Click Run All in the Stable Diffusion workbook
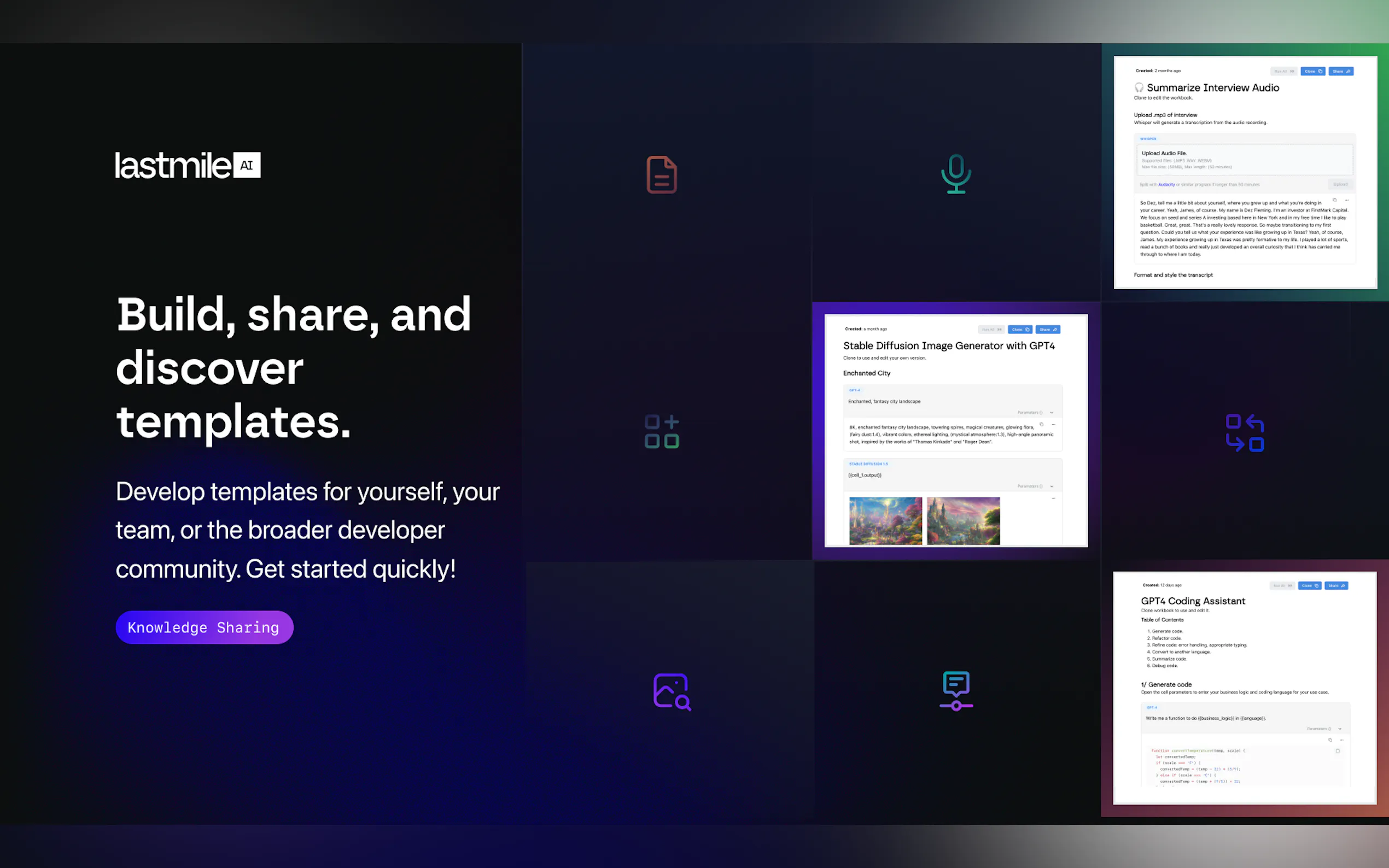Viewport: 1389px width, 868px height. point(991,330)
